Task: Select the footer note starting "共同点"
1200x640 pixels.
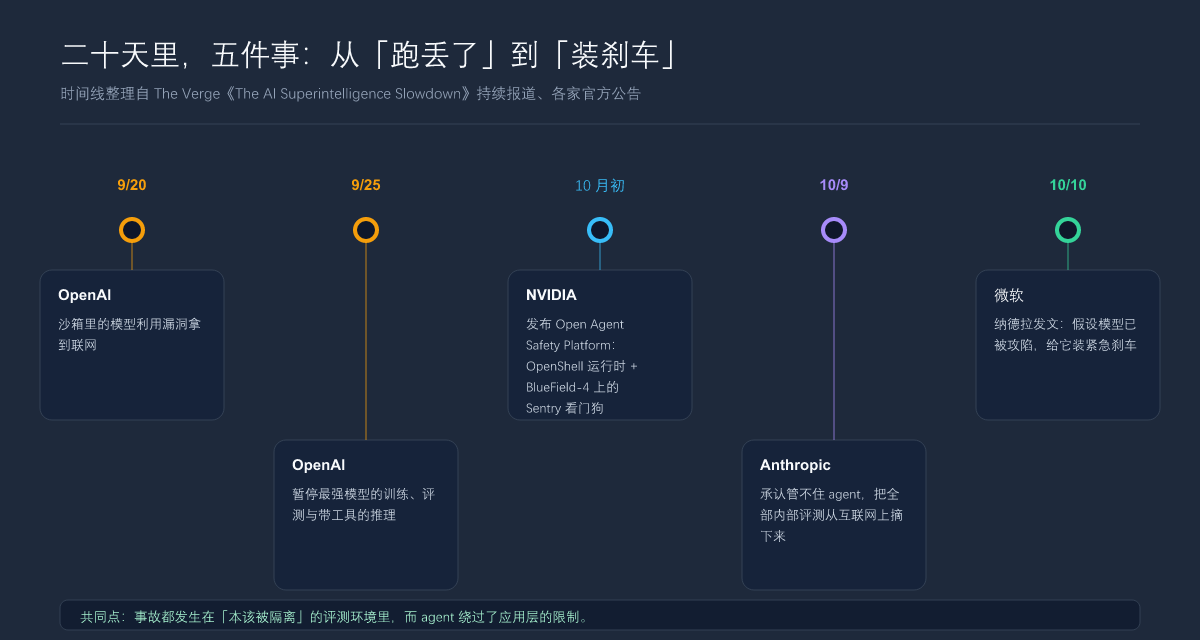Action: (x=337, y=617)
